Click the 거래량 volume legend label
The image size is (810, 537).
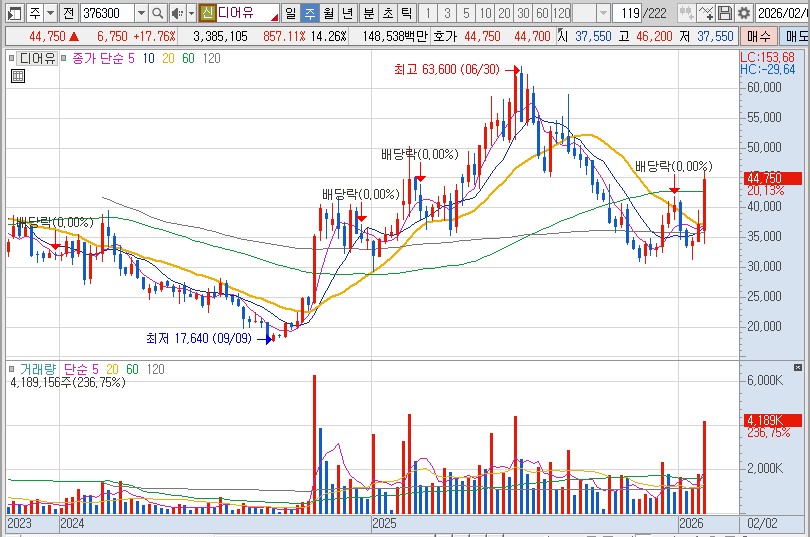pos(38,369)
